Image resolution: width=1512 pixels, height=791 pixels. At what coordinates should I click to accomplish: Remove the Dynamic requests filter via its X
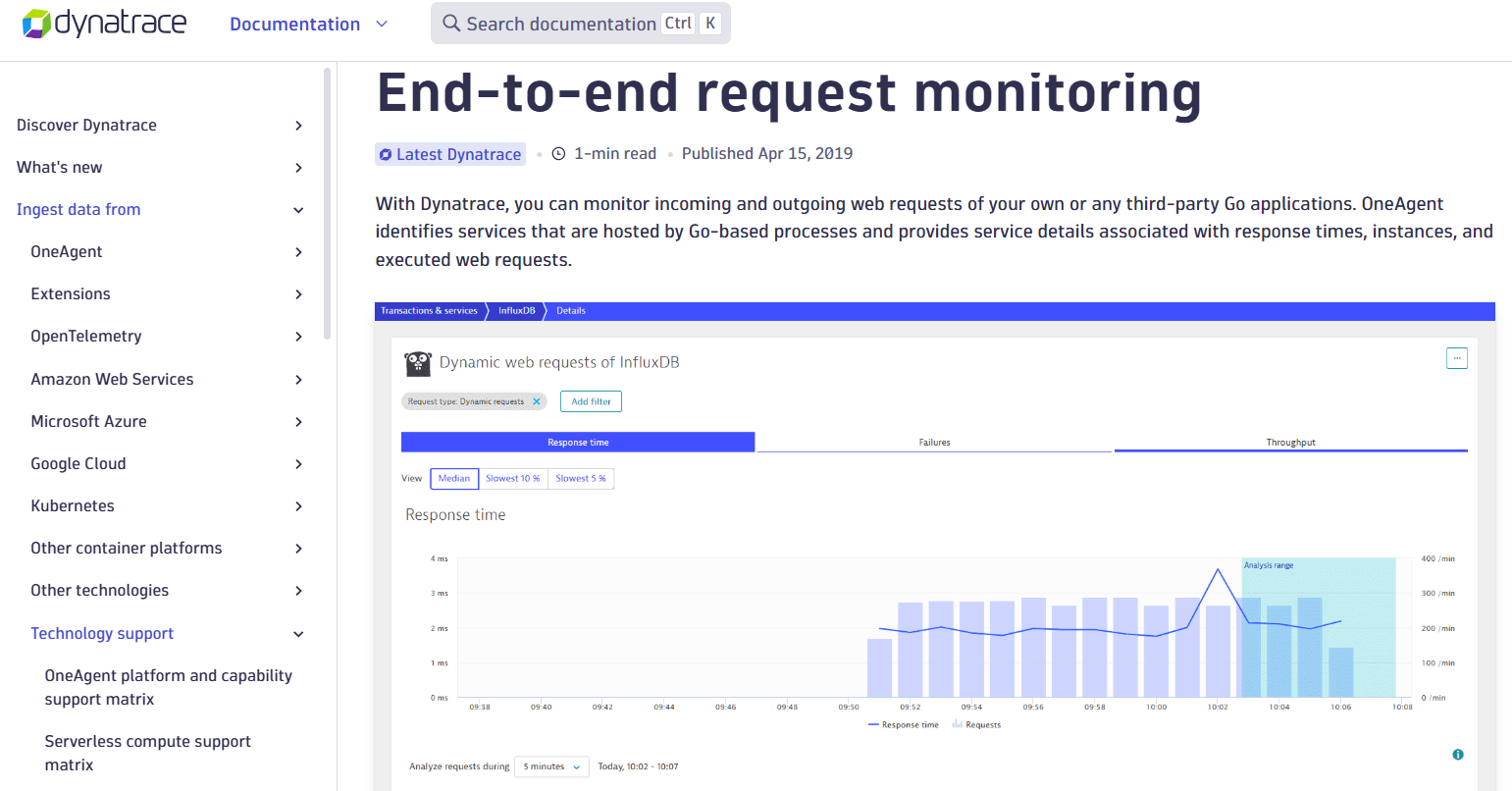coord(537,400)
